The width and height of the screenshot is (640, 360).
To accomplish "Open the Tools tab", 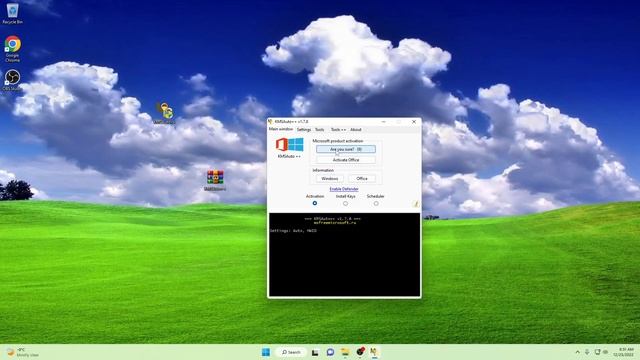I will click(x=320, y=129).
